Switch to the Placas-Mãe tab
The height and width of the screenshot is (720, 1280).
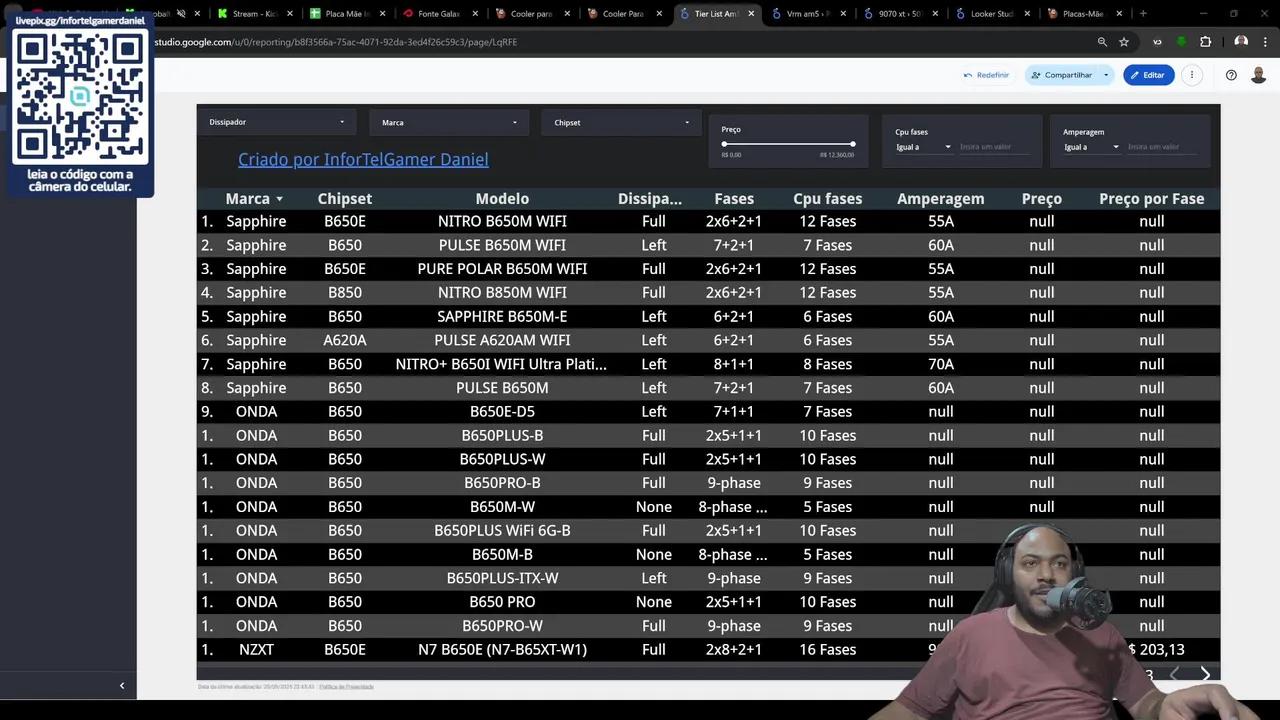1083,14
